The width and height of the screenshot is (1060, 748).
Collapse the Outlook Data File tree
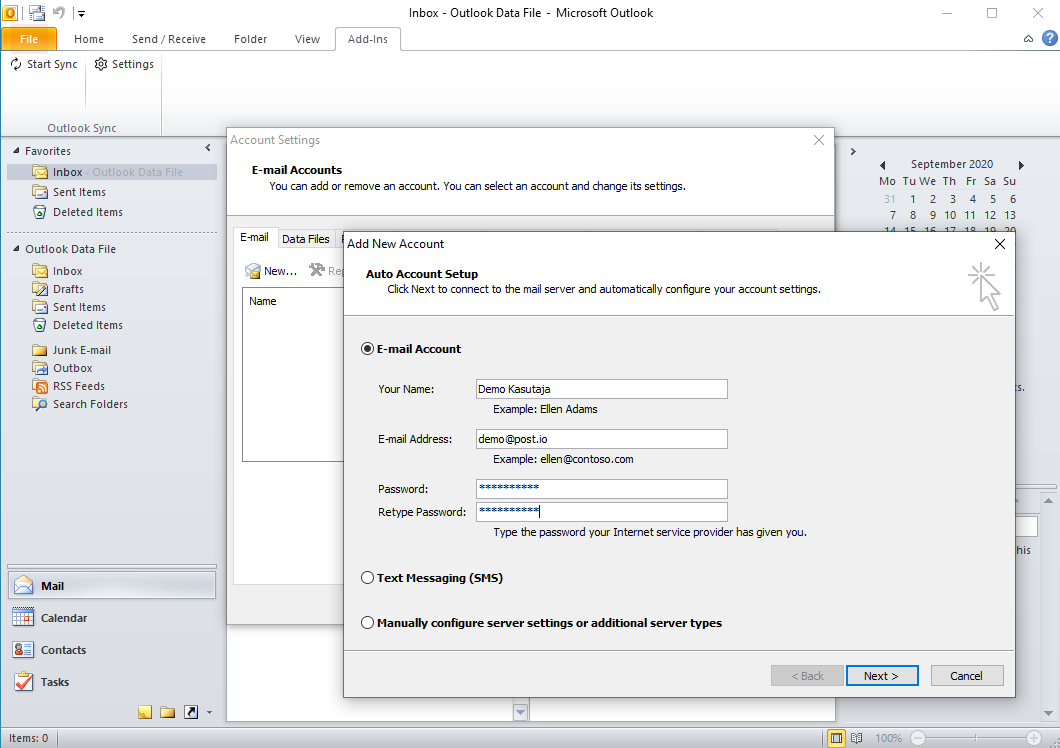[16, 249]
